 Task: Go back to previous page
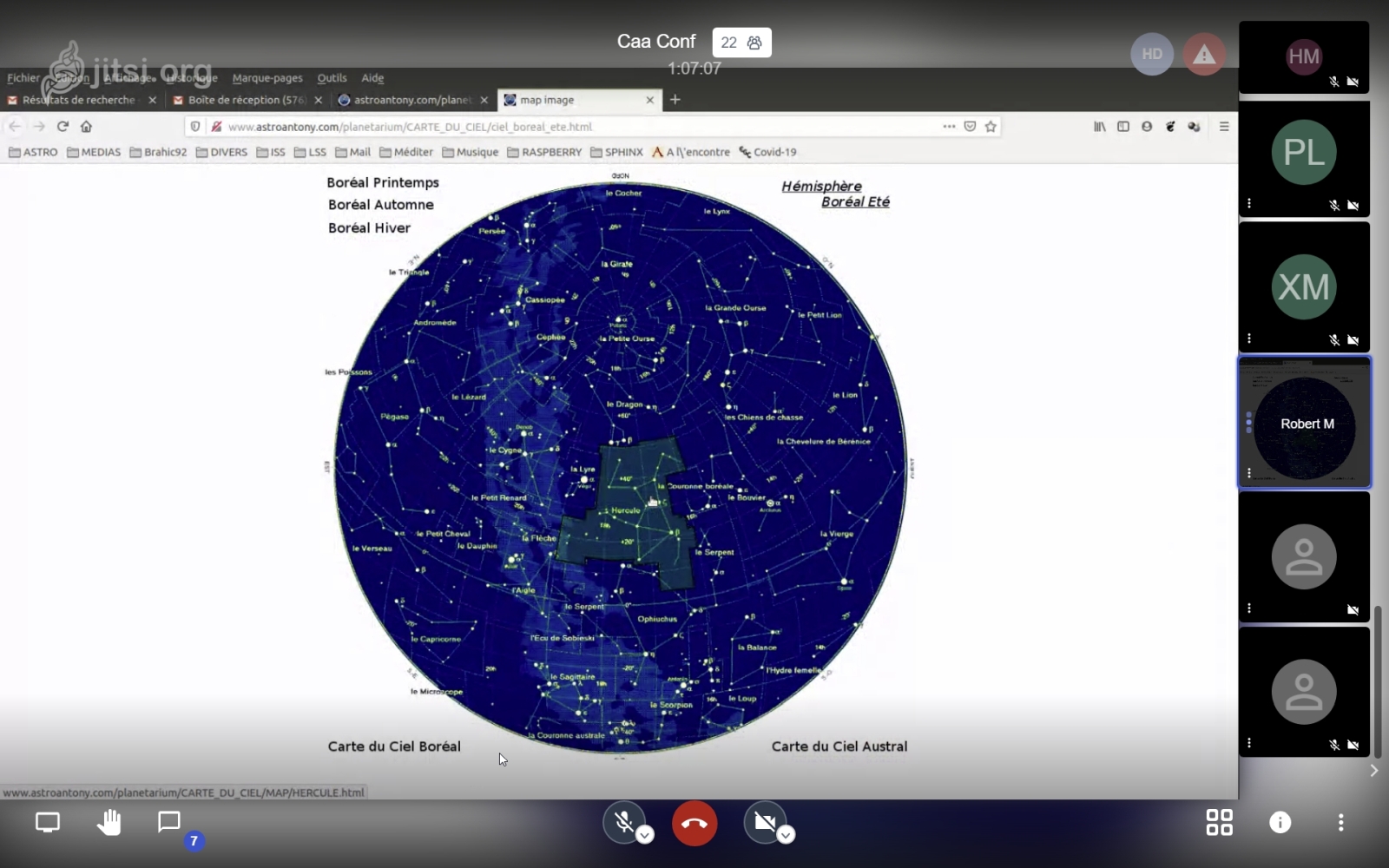[x=15, y=127]
